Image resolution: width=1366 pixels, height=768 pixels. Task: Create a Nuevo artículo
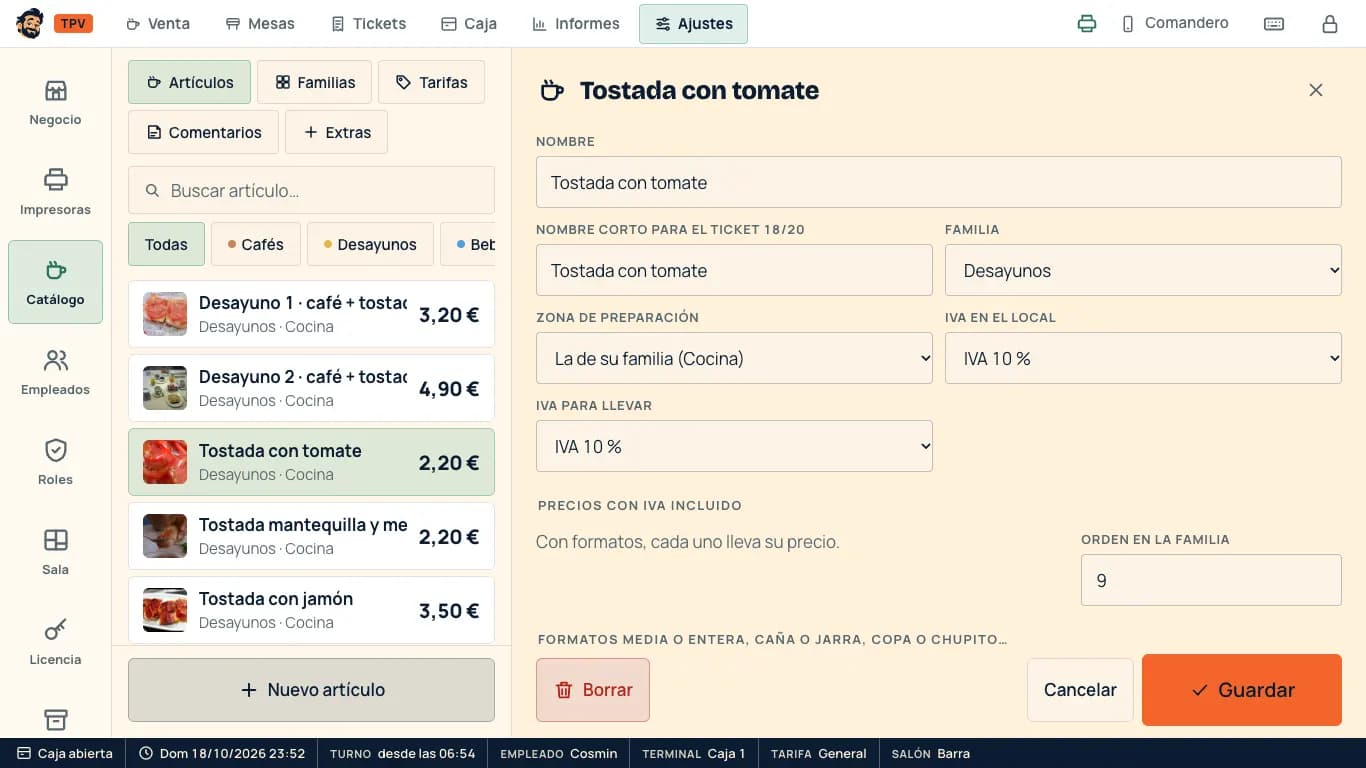click(311, 690)
